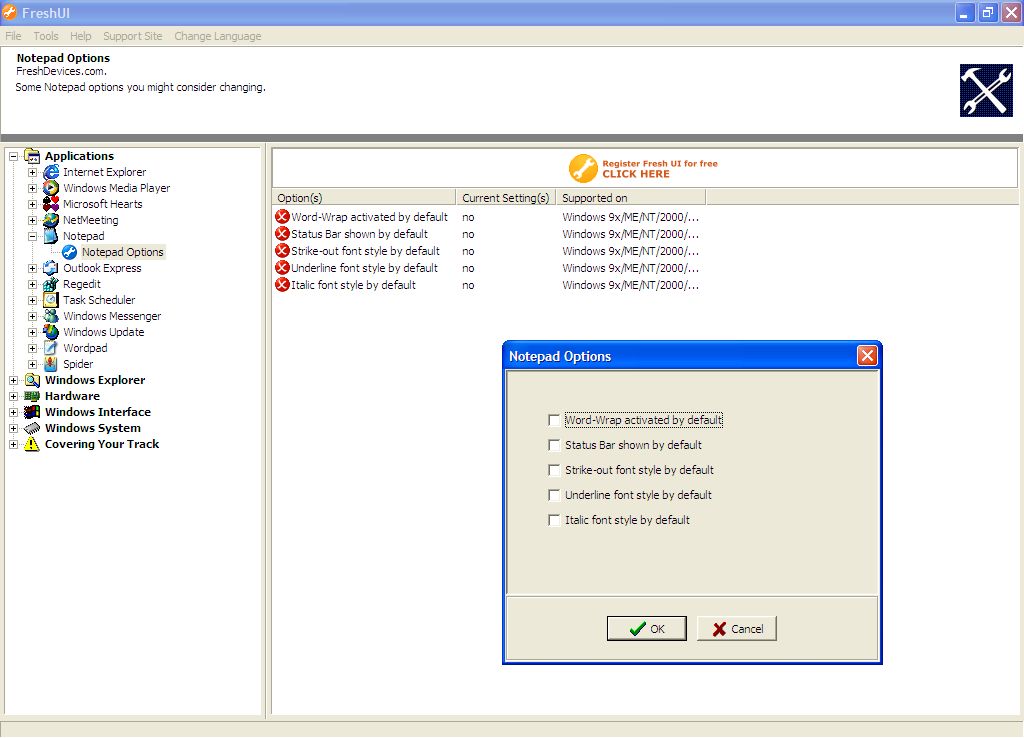Enable Word-Wrap activated by default checkbox
This screenshot has height=738, width=1024.
point(554,420)
